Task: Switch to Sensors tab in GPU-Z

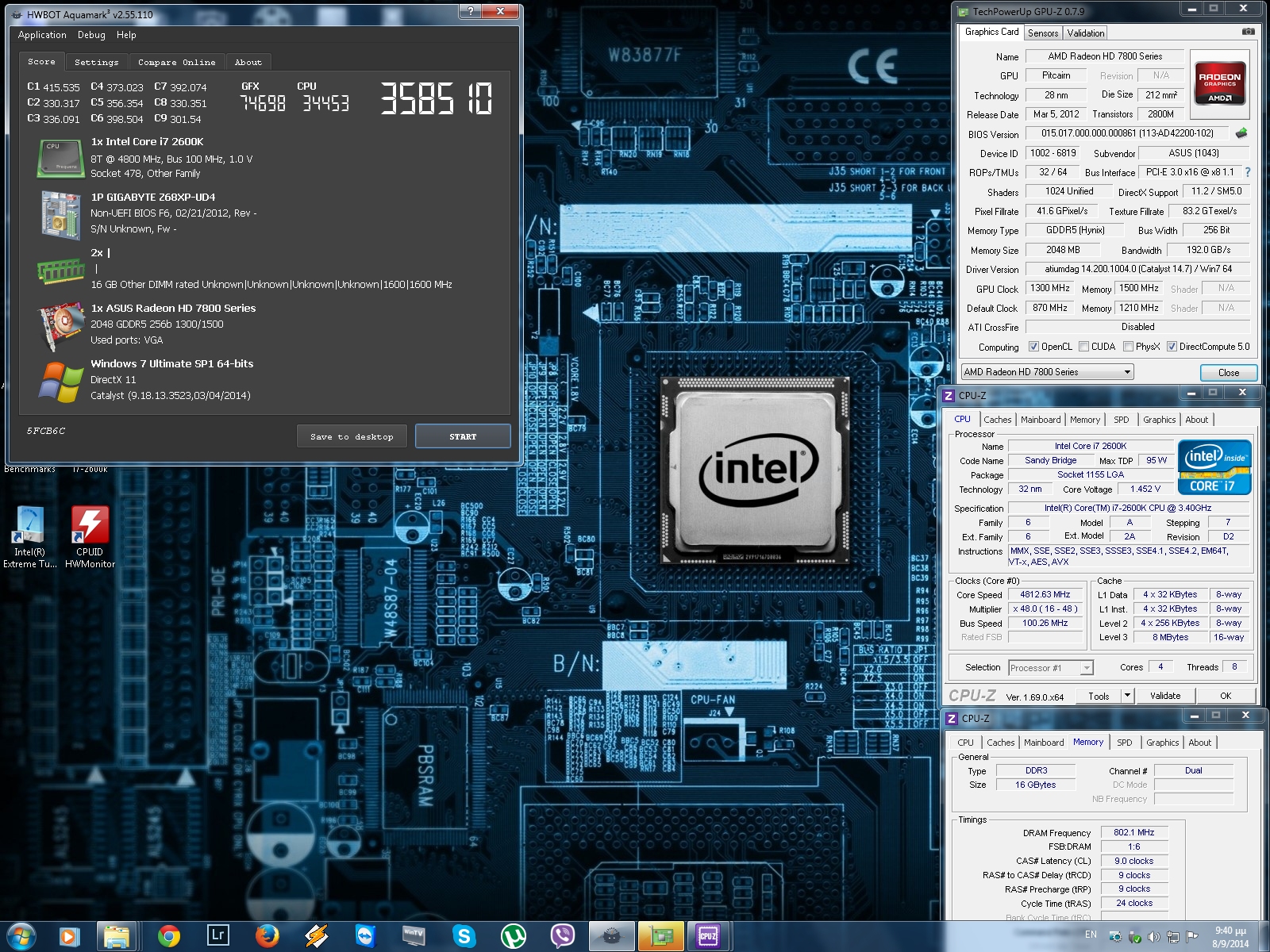Action: (1043, 33)
